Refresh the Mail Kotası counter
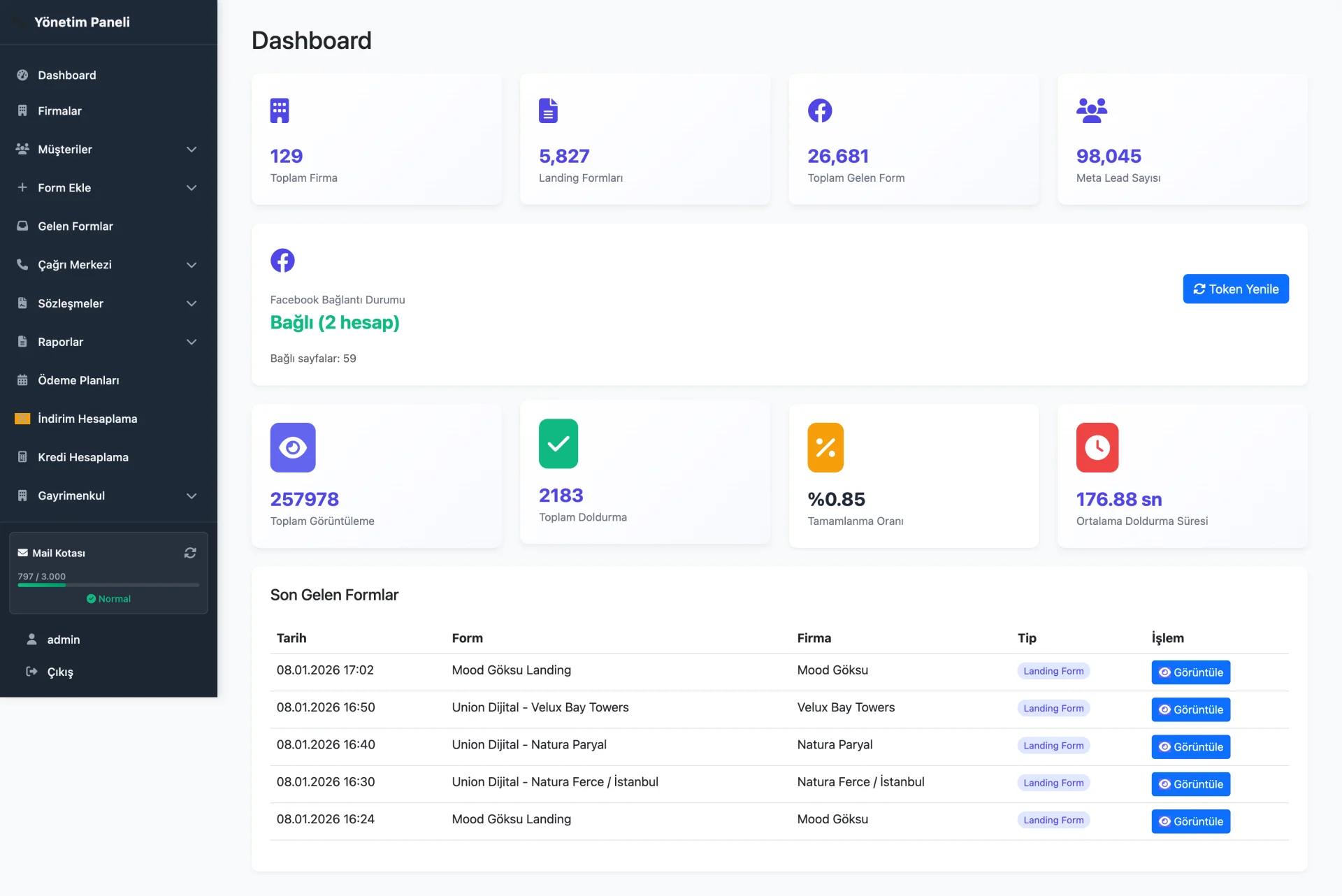Viewport: 1342px width, 896px height. click(190, 552)
